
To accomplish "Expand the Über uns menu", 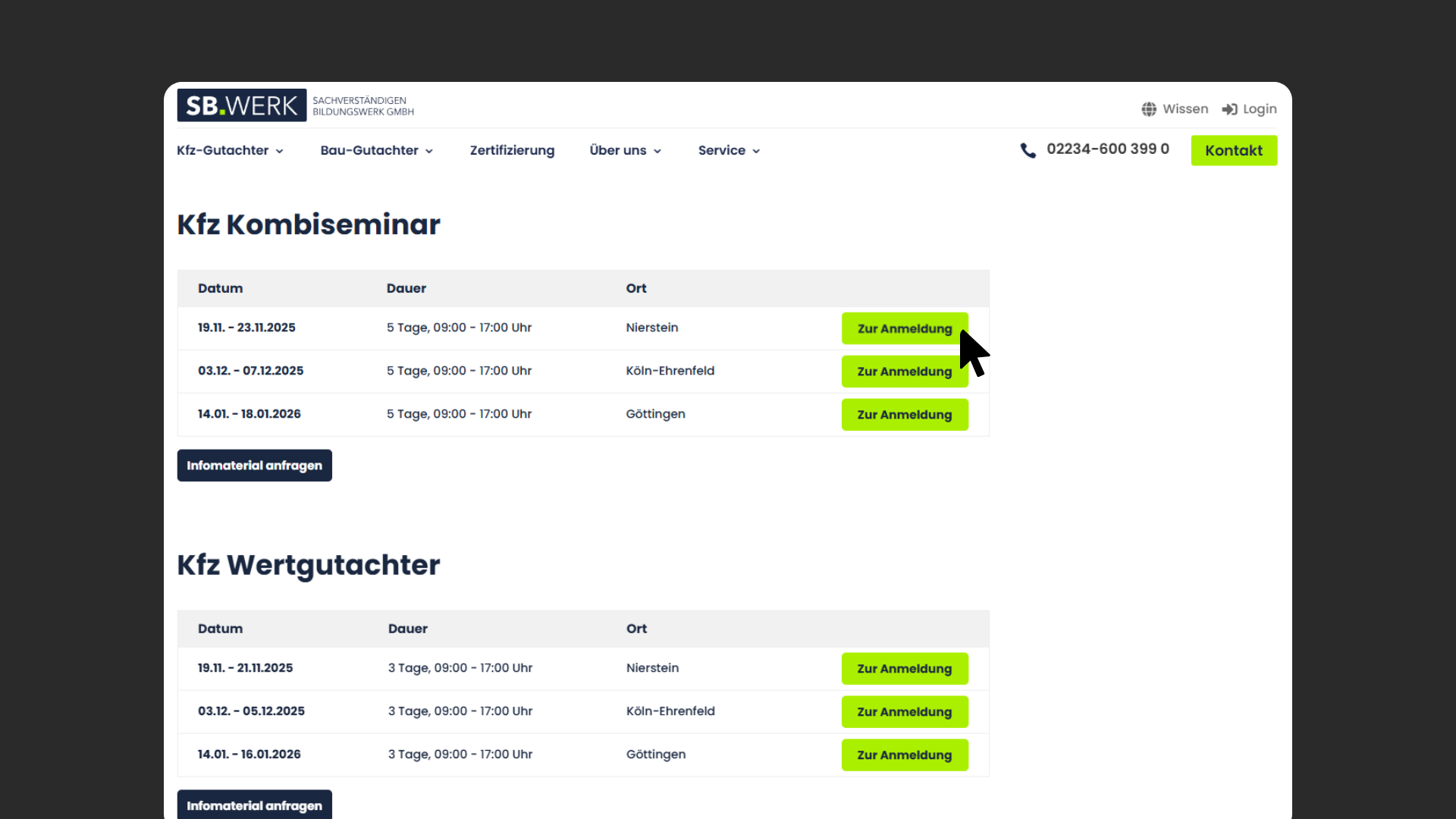I will (625, 150).
